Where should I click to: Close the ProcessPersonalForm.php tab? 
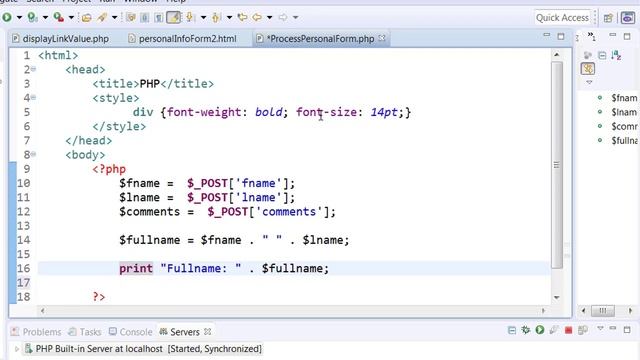(x=382, y=38)
